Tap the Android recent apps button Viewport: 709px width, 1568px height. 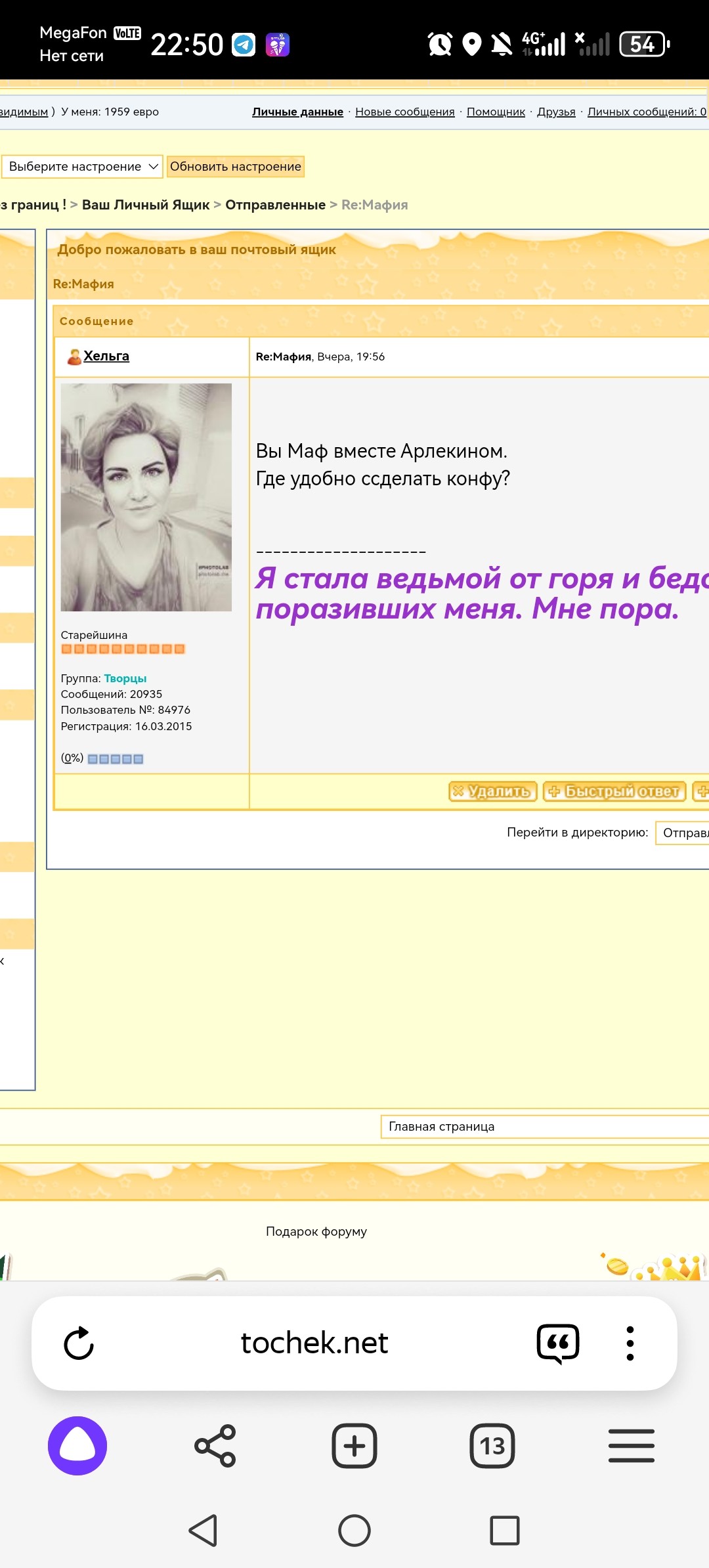(505, 1531)
